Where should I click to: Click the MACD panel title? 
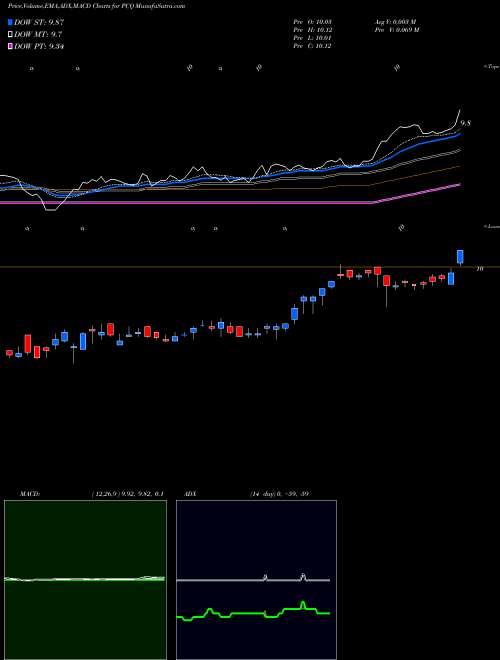tap(30, 494)
